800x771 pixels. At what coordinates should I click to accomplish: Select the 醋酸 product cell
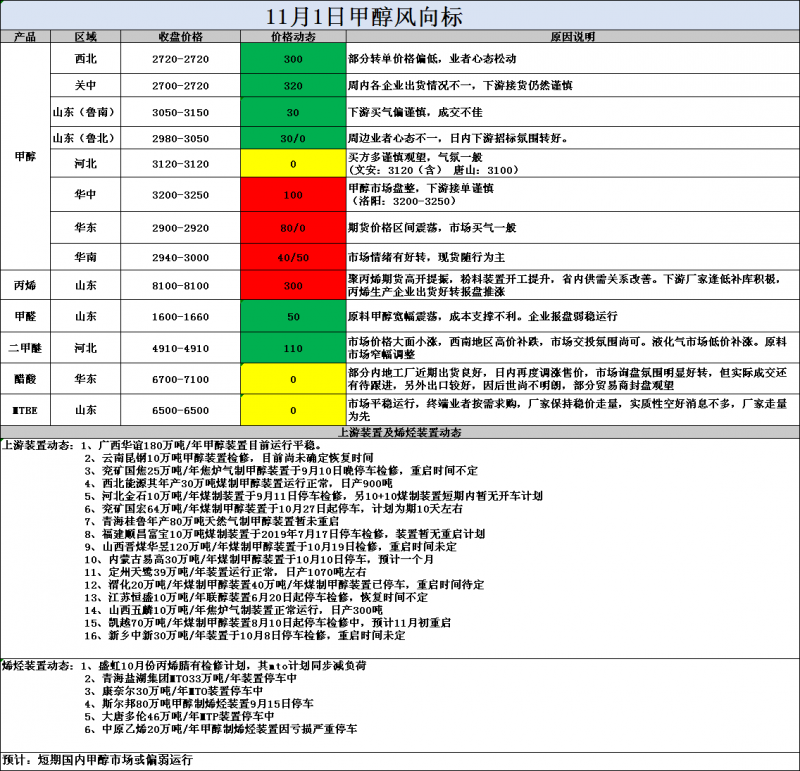pos(25,379)
